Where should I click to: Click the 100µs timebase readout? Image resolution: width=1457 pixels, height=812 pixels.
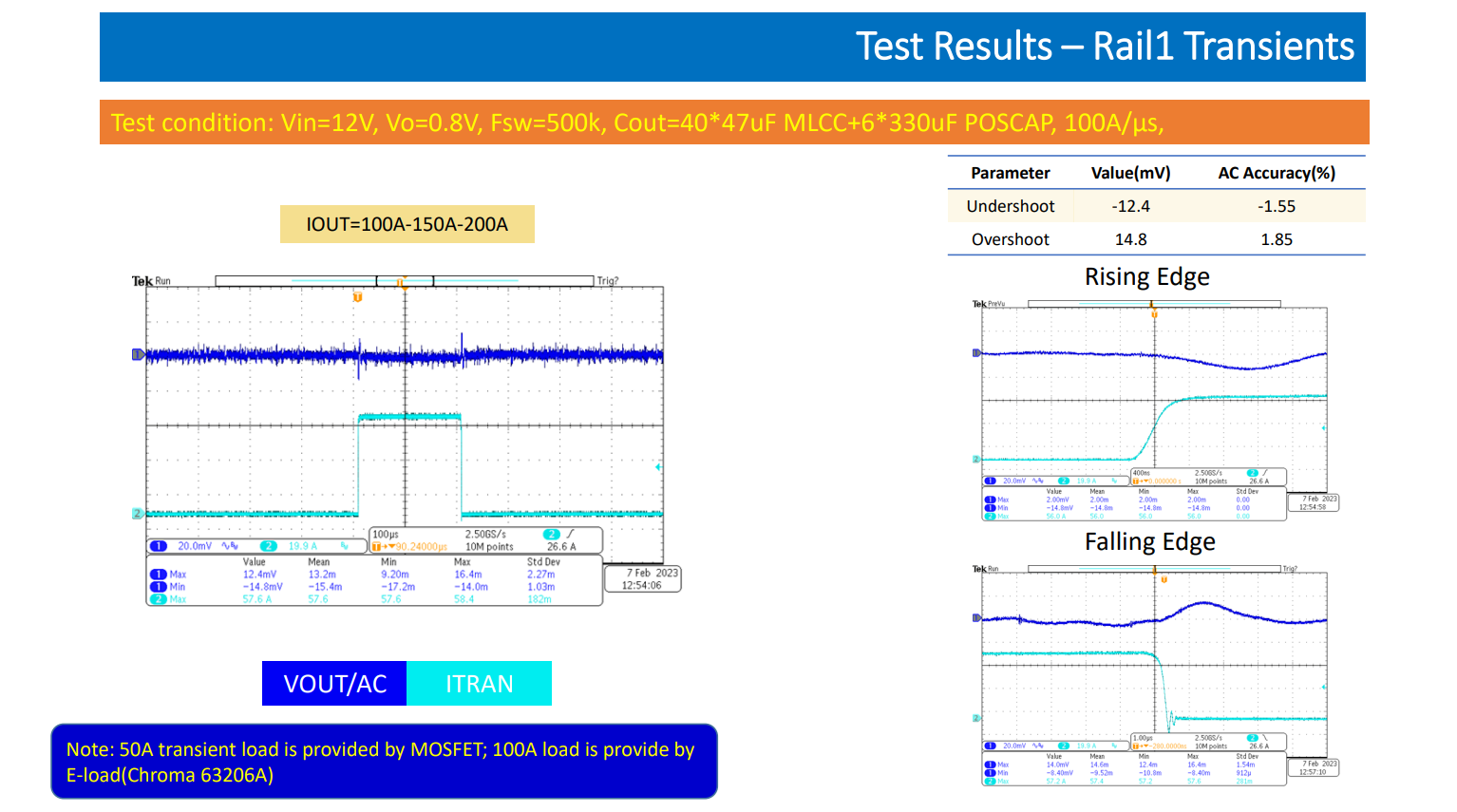click(386, 535)
